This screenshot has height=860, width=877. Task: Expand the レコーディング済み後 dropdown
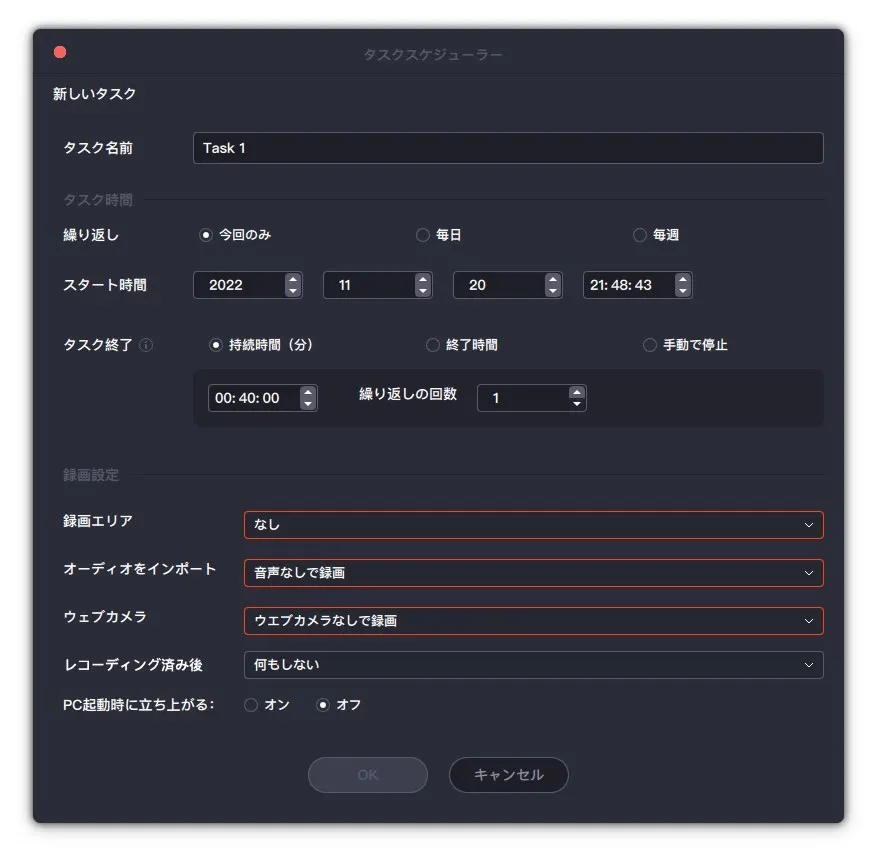533,665
